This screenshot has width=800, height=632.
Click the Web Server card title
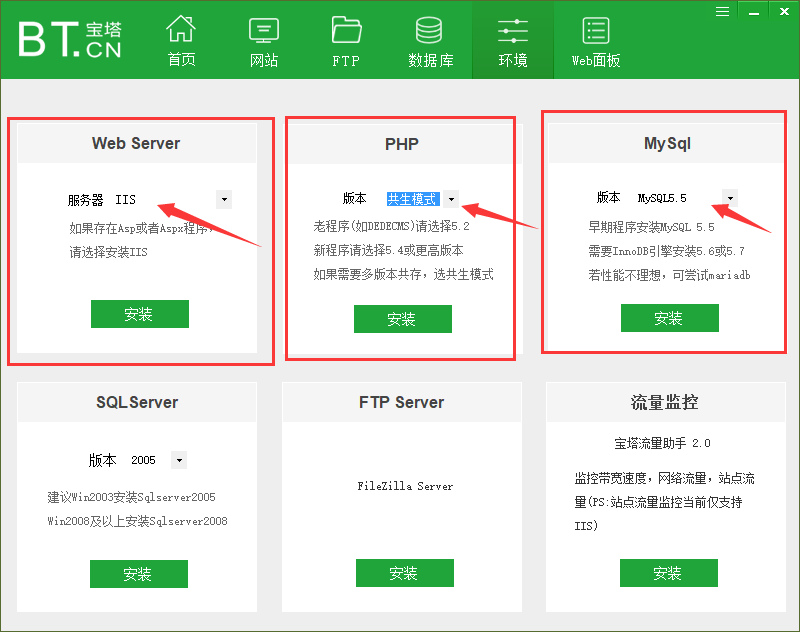[136, 143]
